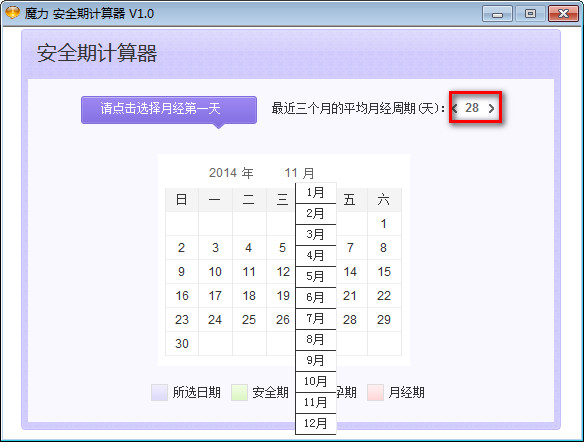The height and width of the screenshot is (442, 584).
Task: Pick November 3 on the calendar
Action: [215, 248]
